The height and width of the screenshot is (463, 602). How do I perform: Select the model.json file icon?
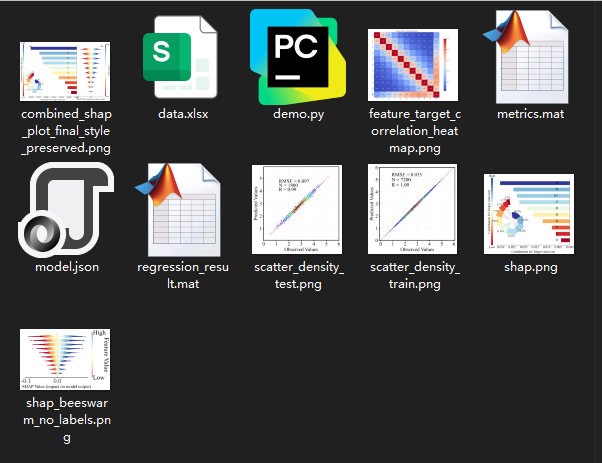66,210
